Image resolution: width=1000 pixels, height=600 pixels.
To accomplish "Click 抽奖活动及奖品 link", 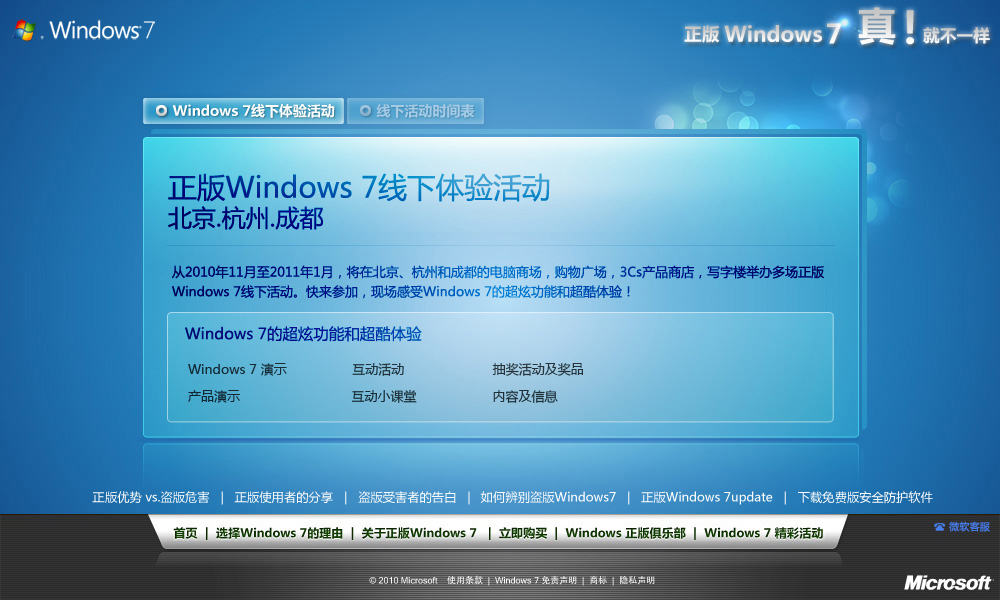I will pyautogui.click(x=538, y=369).
